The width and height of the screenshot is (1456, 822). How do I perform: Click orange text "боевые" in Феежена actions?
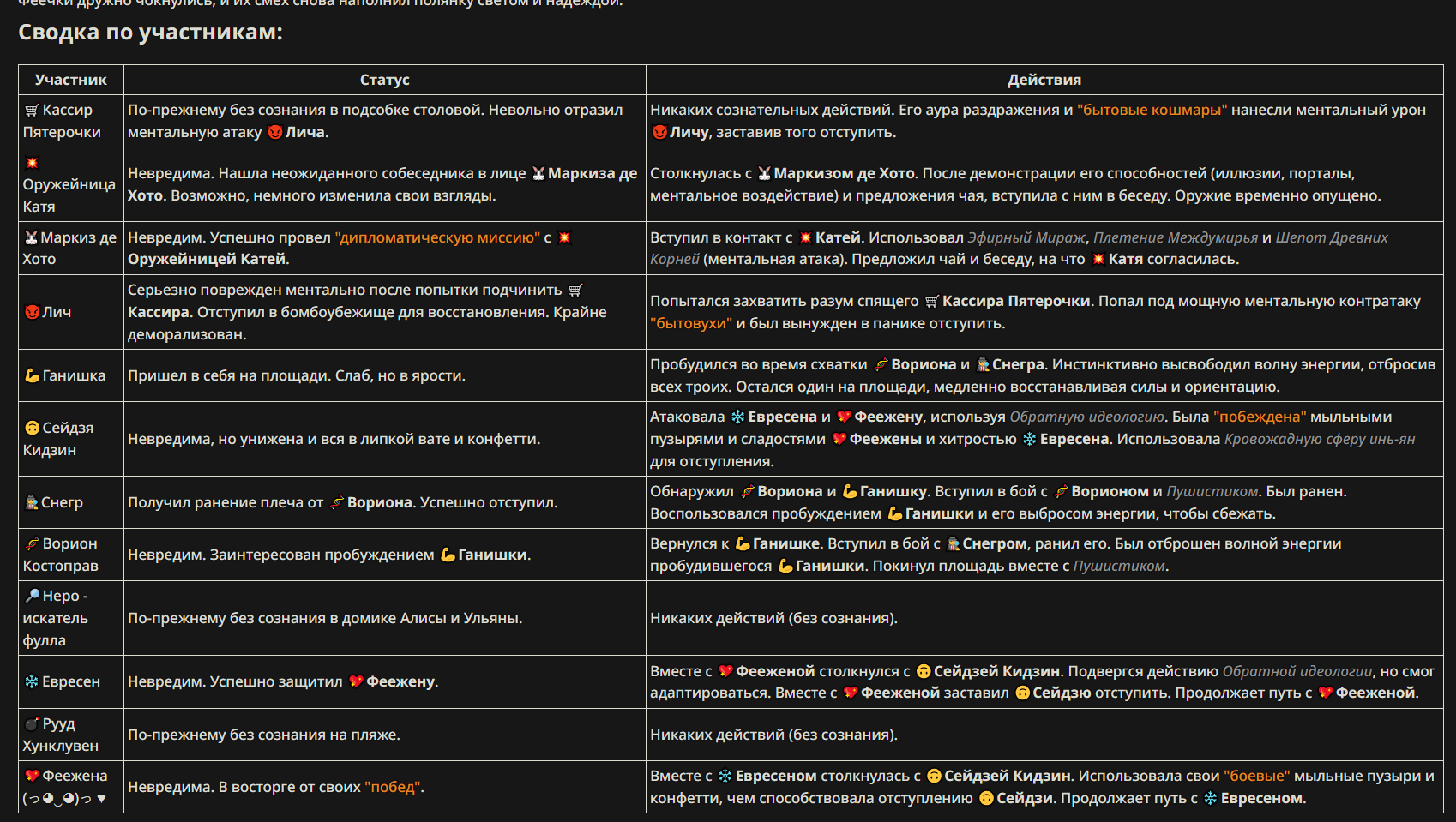point(1256,776)
